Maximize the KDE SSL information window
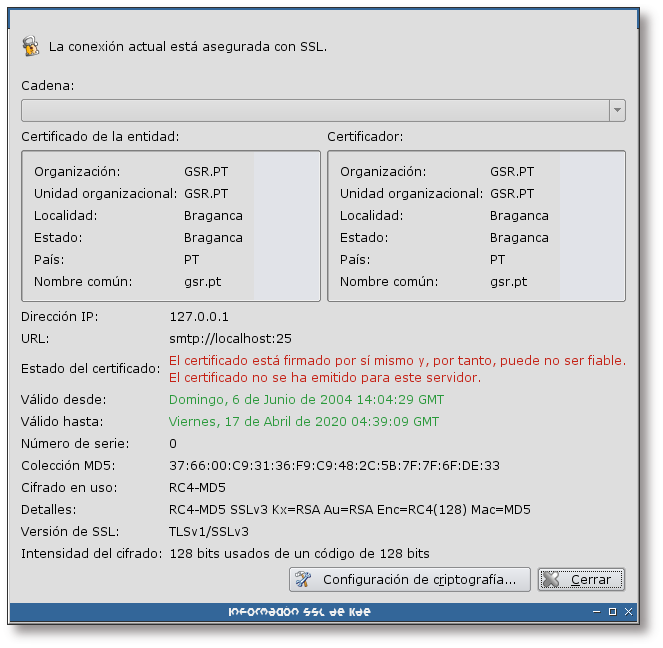 pyautogui.click(x=612, y=611)
